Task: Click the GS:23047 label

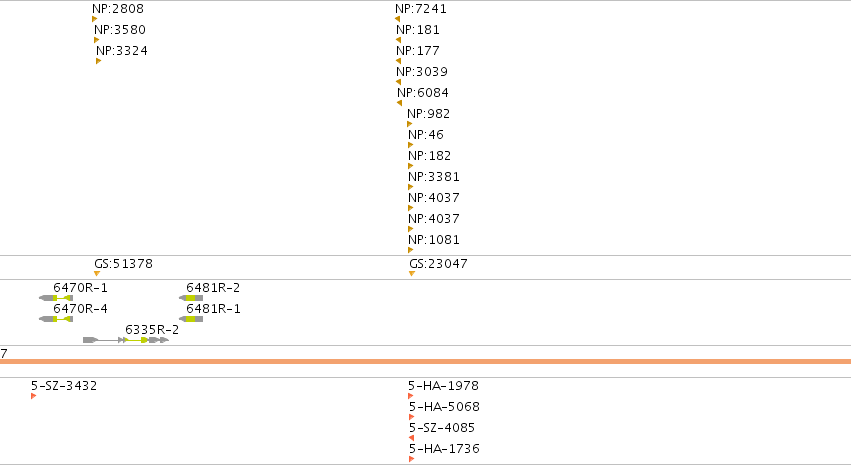Action: coord(439,264)
